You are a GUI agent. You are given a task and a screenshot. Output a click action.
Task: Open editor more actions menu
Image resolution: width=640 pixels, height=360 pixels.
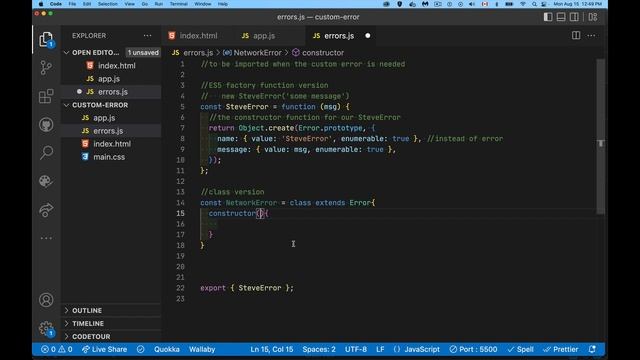(591, 36)
